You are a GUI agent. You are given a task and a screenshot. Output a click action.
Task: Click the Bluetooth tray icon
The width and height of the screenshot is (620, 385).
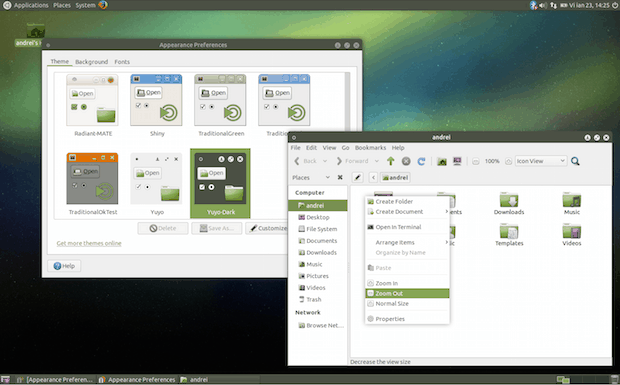point(533,5)
